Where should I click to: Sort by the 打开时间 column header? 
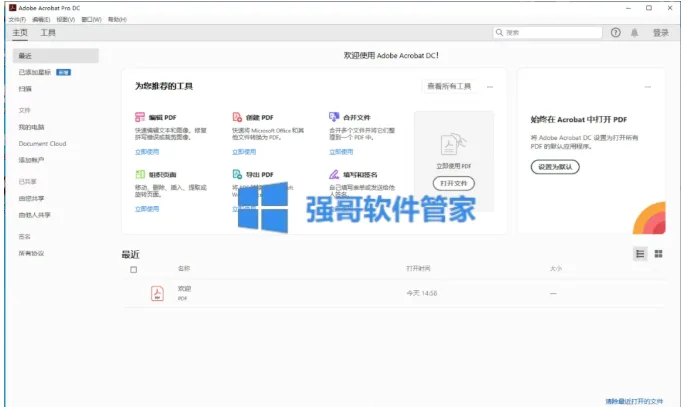418,268
